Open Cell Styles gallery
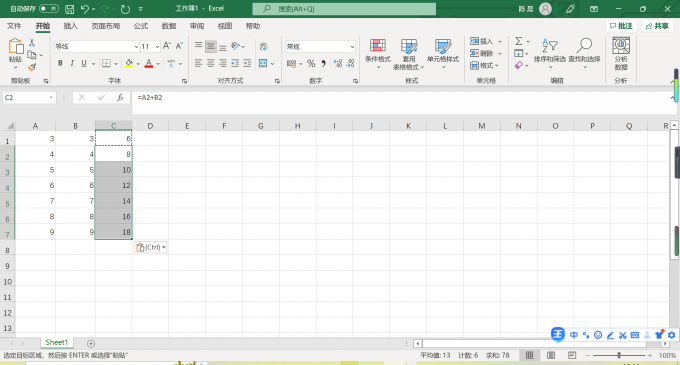This screenshot has width=680, height=365. [x=443, y=54]
